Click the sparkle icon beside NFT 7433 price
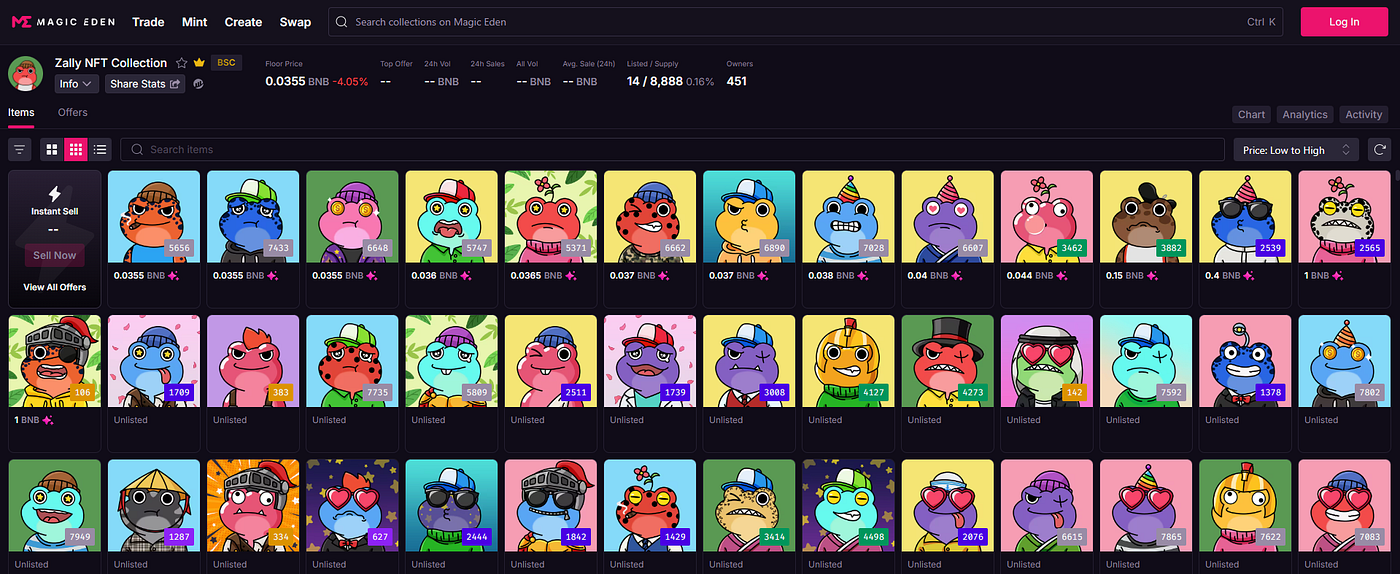The image size is (1400, 574). point(273,275)
